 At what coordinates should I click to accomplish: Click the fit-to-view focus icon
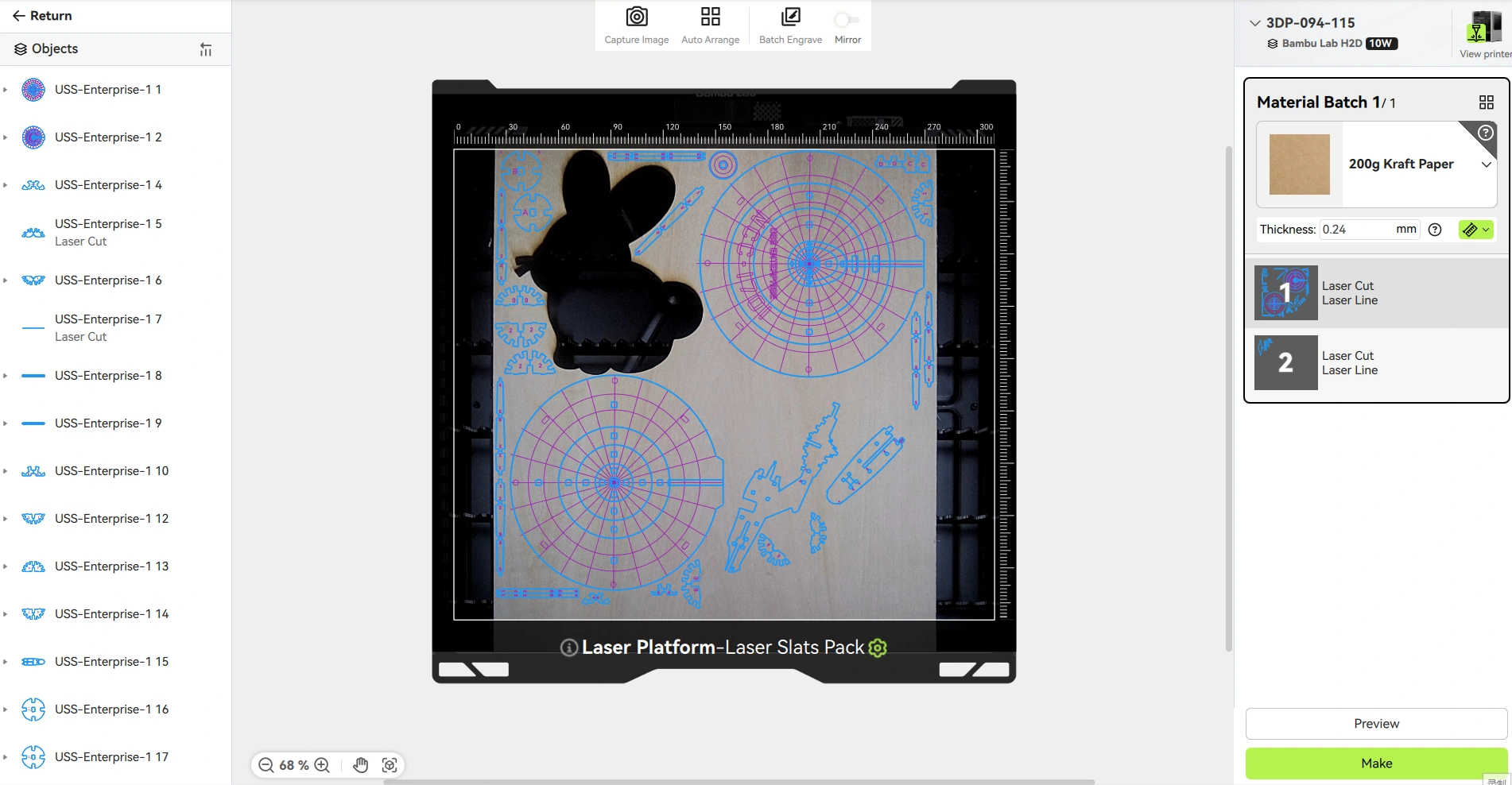tap(390, 765)
